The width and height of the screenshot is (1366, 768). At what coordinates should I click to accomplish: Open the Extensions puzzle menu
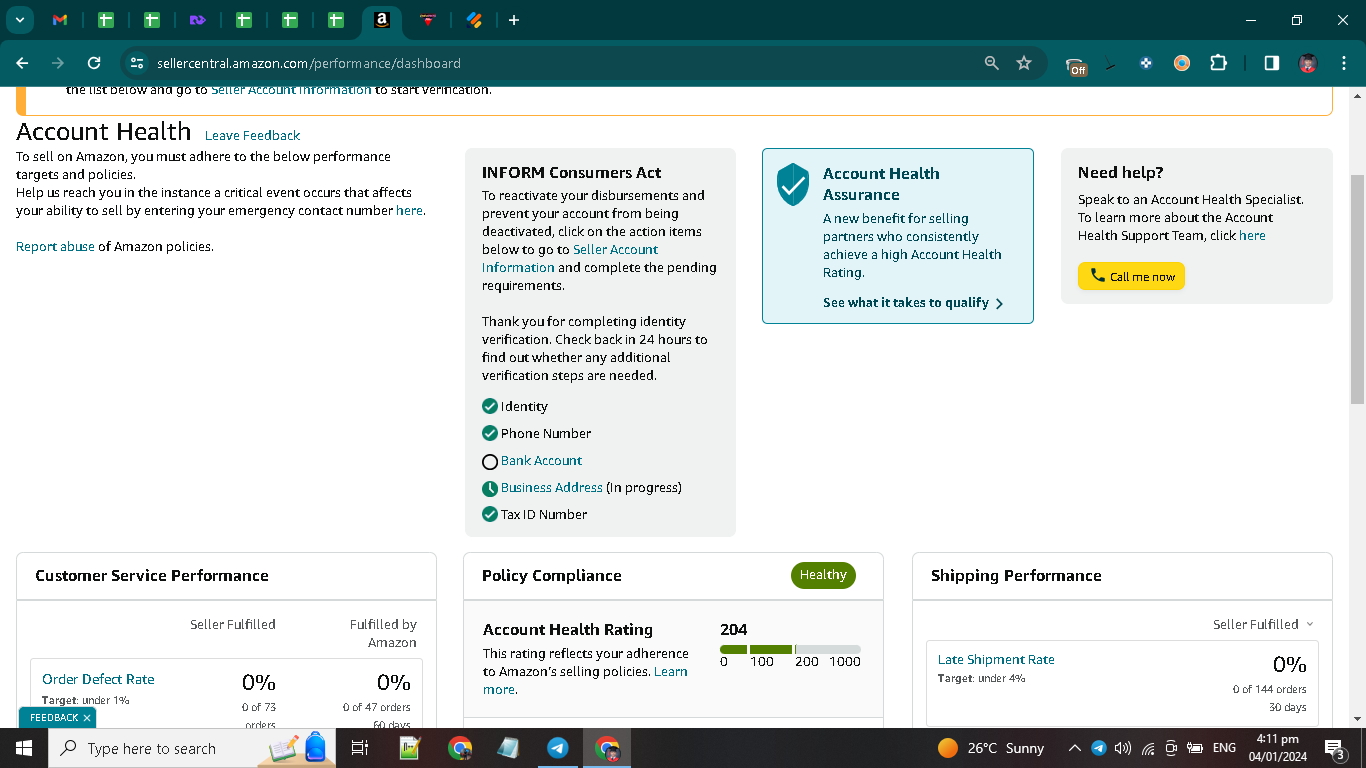pyautogui.click(x=1218, y=63)
